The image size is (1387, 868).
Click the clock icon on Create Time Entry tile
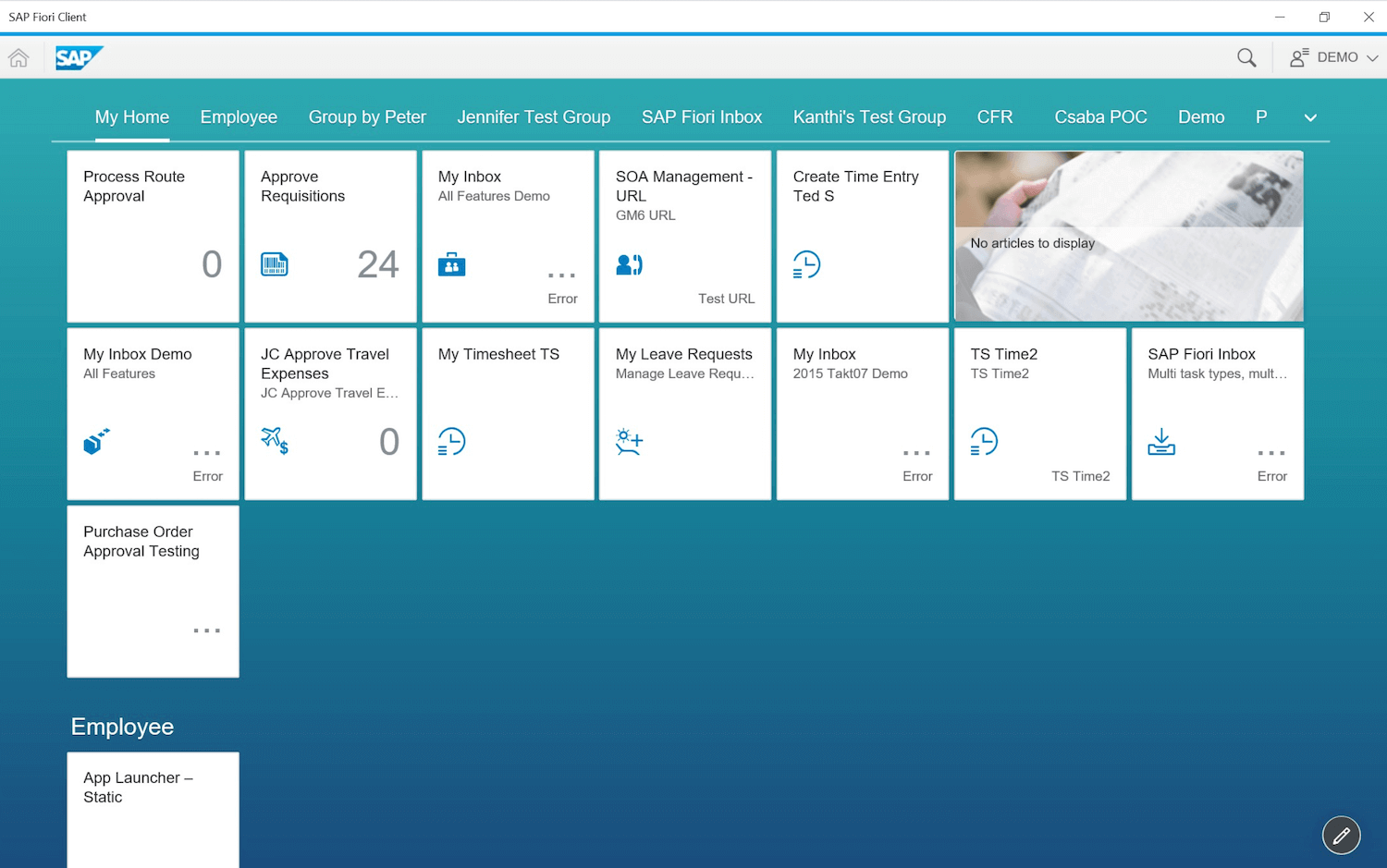(805, 263)
